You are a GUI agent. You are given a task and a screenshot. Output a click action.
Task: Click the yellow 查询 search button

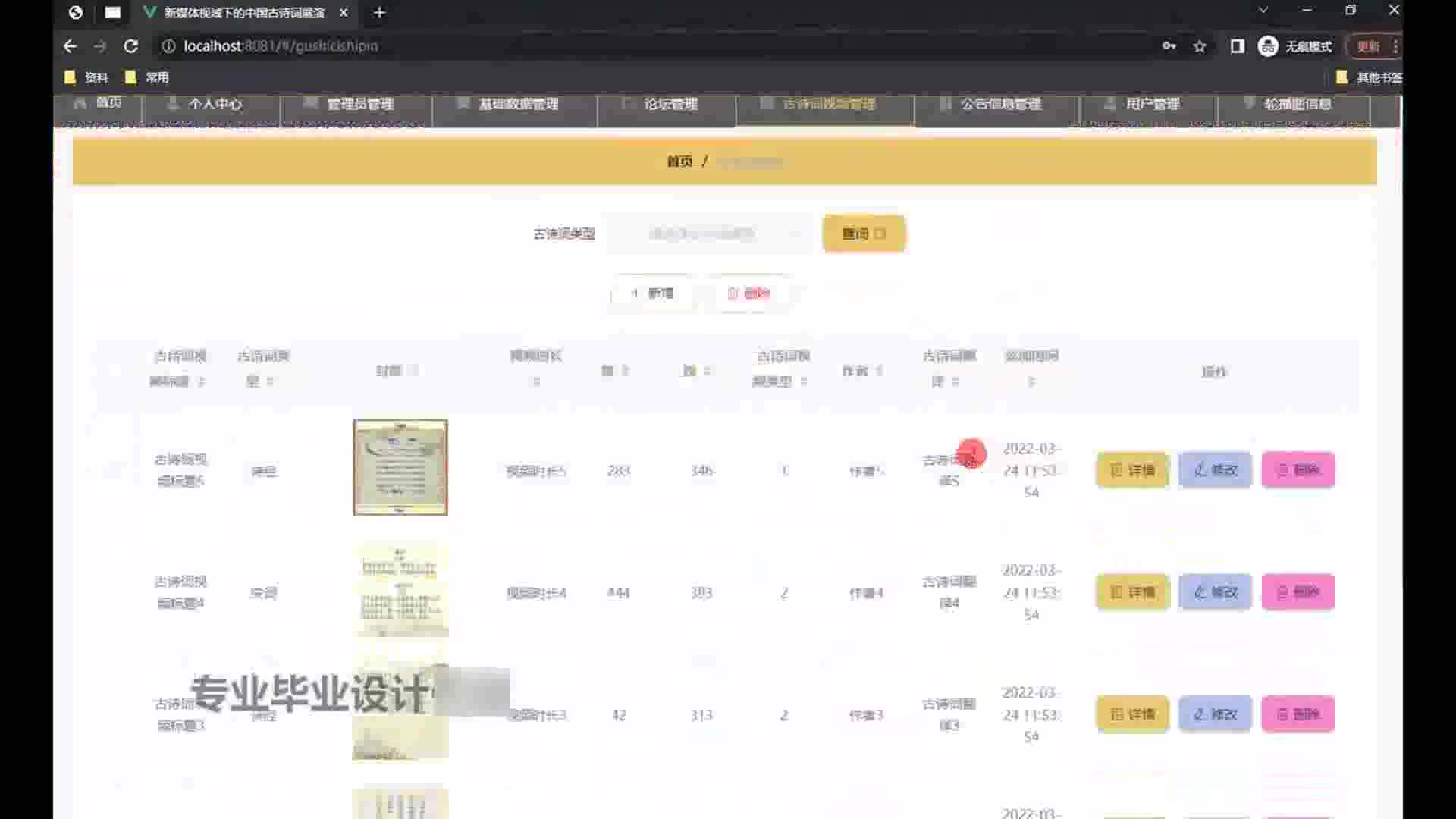pyautogui.click(x=864, y=234)
